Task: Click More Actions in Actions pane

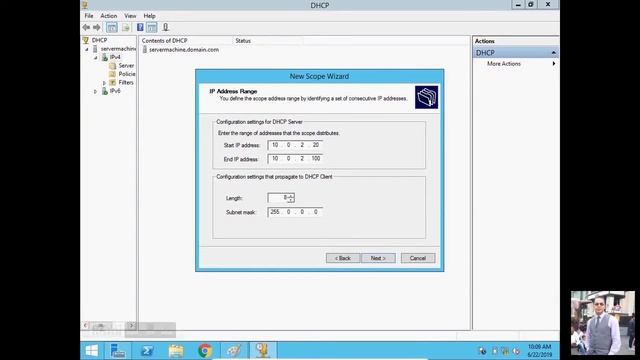Action: click(504, 64)
